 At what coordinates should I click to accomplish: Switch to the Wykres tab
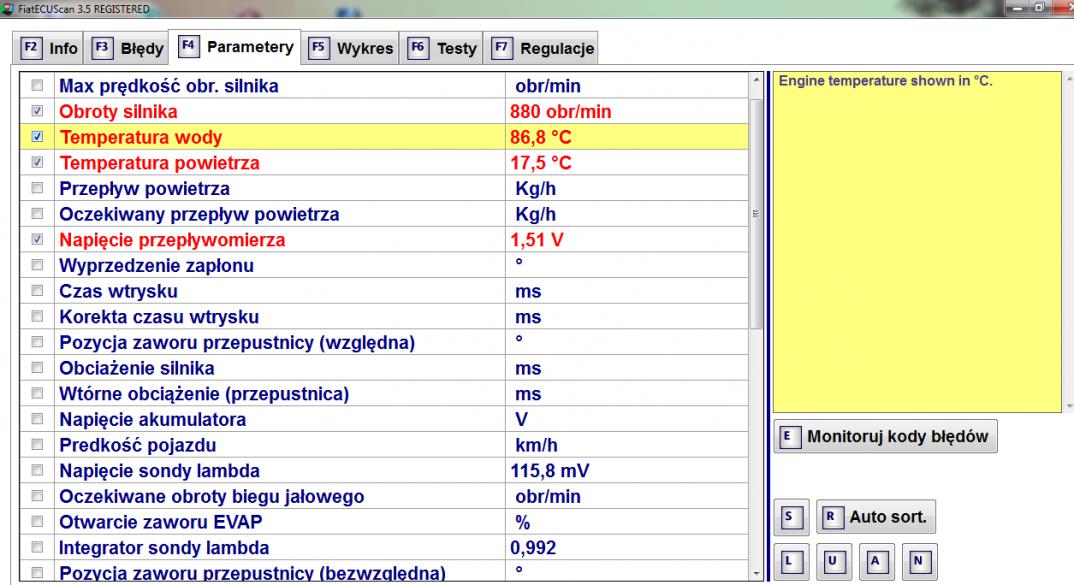coord(351,48)
